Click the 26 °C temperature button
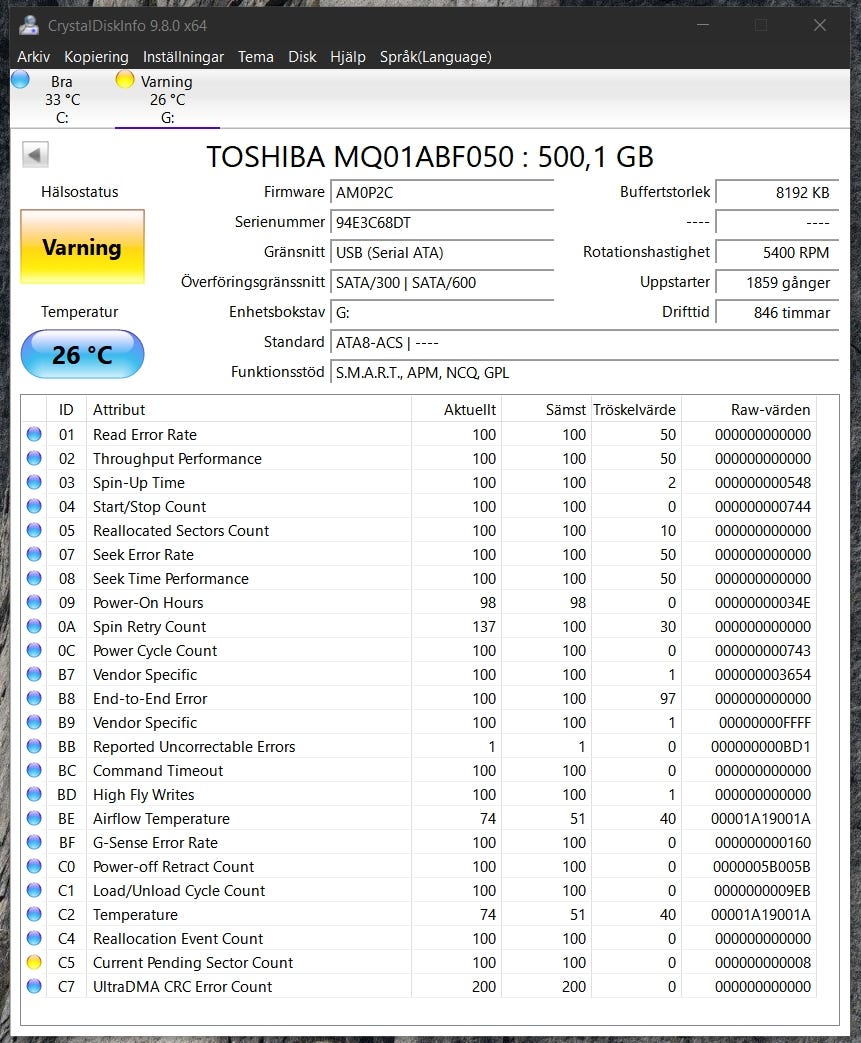The image size is (861, 1043). [x=82, y=355]
